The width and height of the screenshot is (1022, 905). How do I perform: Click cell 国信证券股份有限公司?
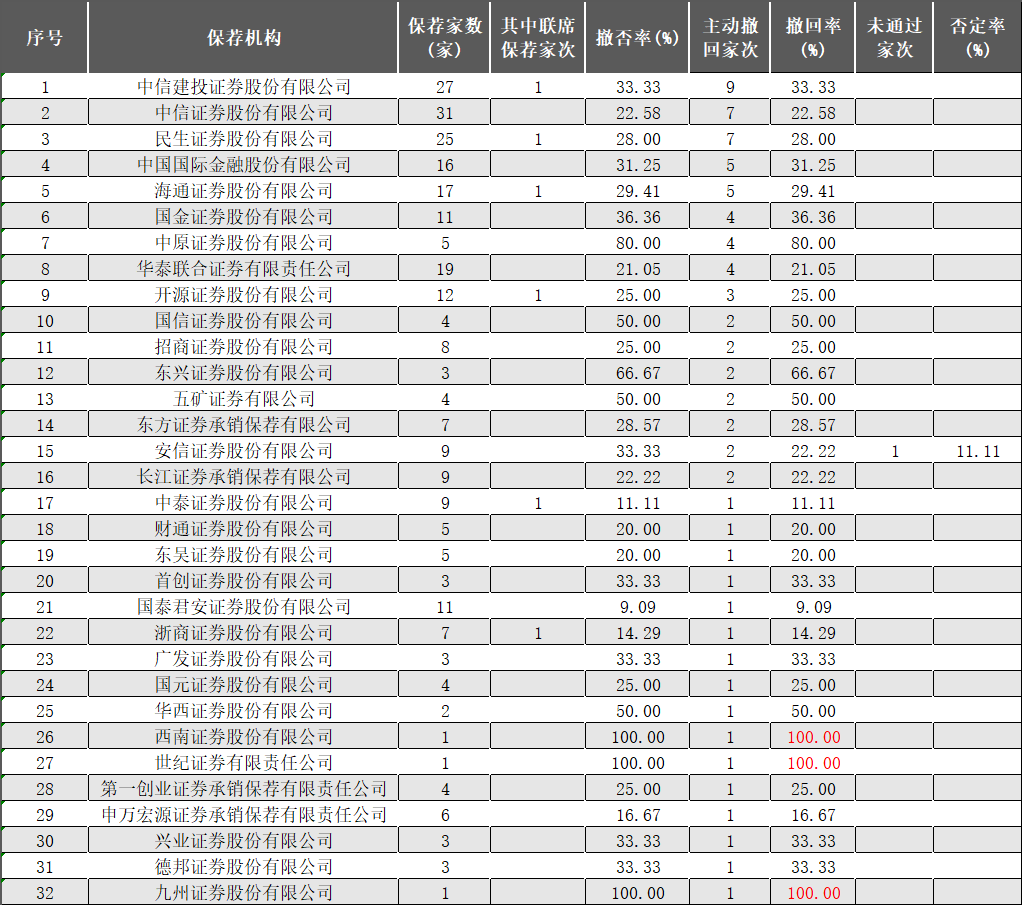pos(243,321)
